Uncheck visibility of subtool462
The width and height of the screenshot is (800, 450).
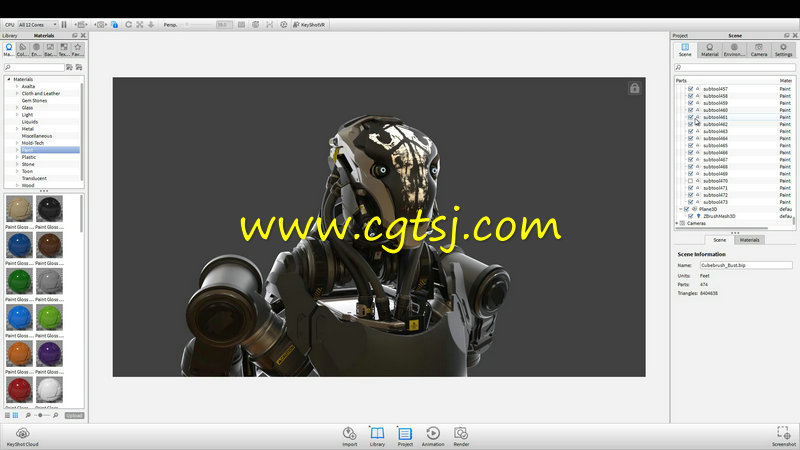pyautogui.click(x=690, y=124)
